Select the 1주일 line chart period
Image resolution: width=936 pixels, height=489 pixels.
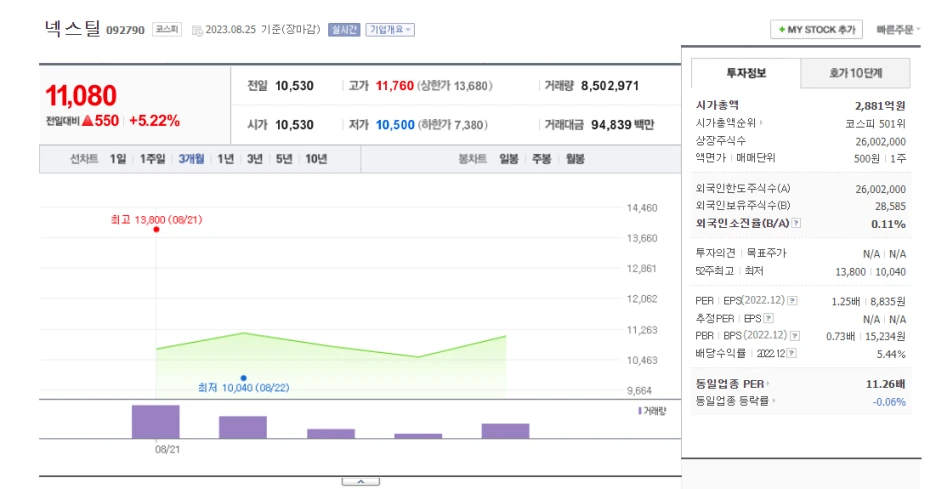152,159
